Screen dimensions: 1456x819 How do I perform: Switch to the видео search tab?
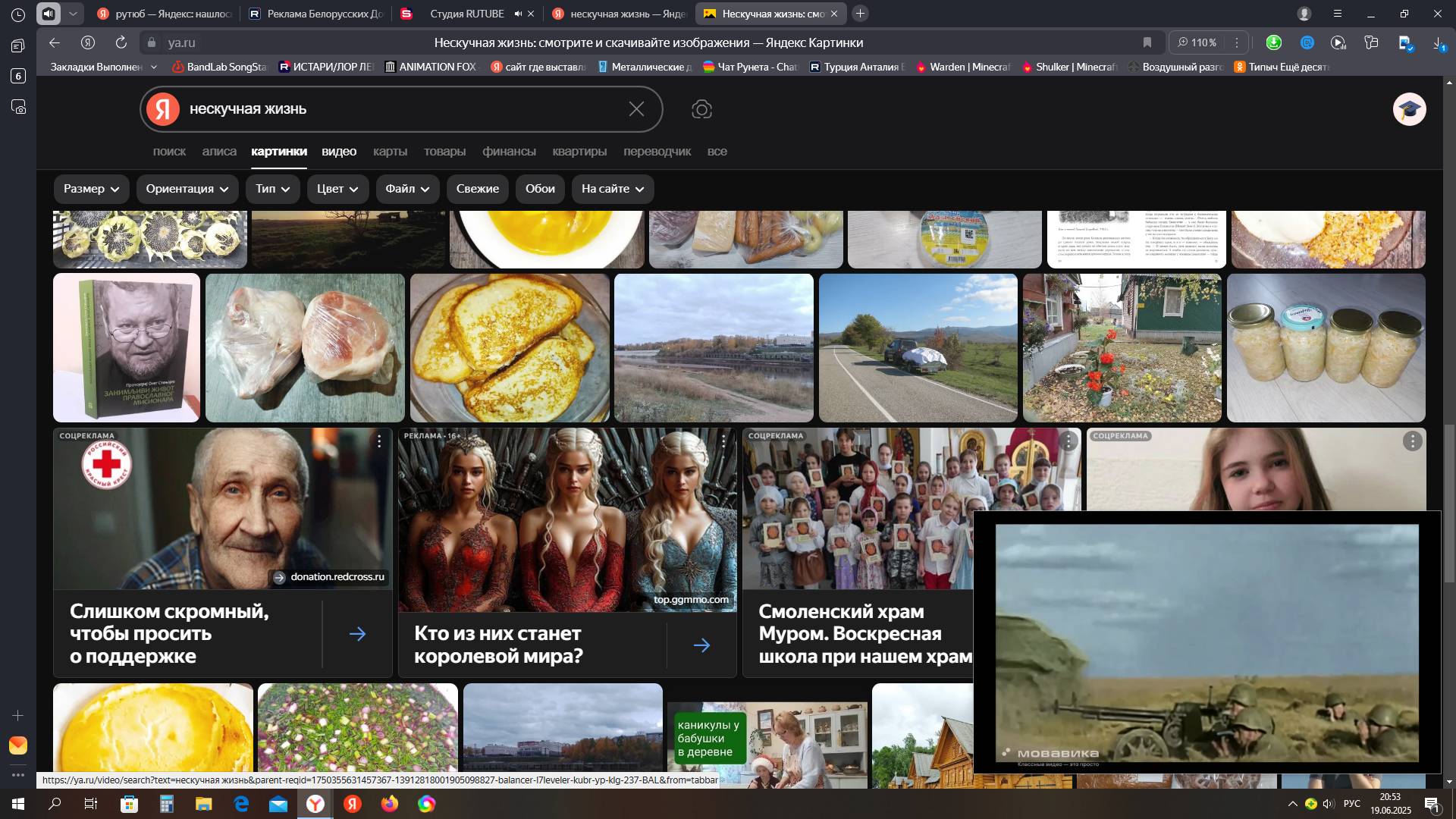339,152
